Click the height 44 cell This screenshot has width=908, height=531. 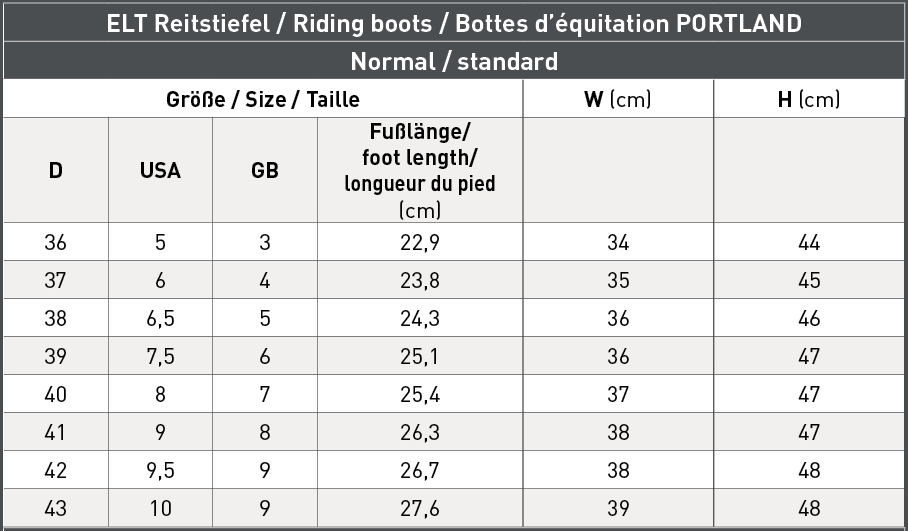click(809, 242)
